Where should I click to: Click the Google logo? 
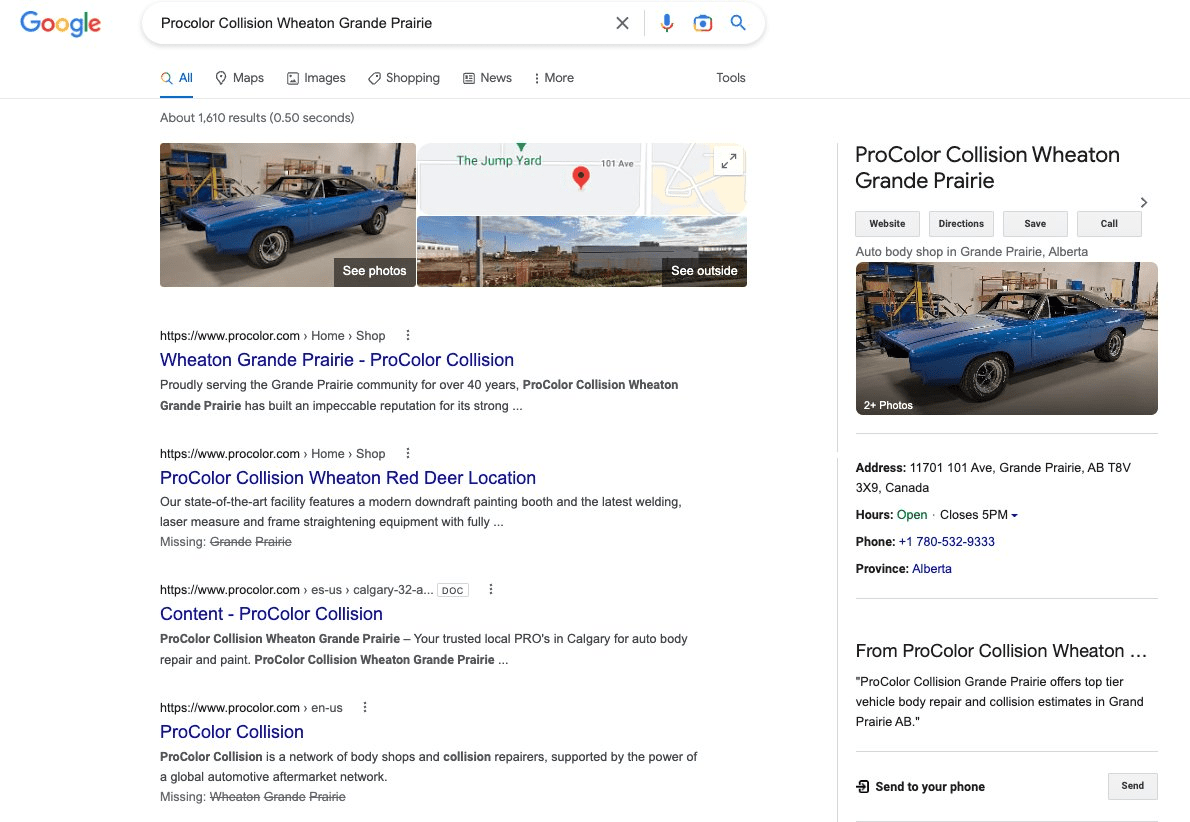pos(60,24)
